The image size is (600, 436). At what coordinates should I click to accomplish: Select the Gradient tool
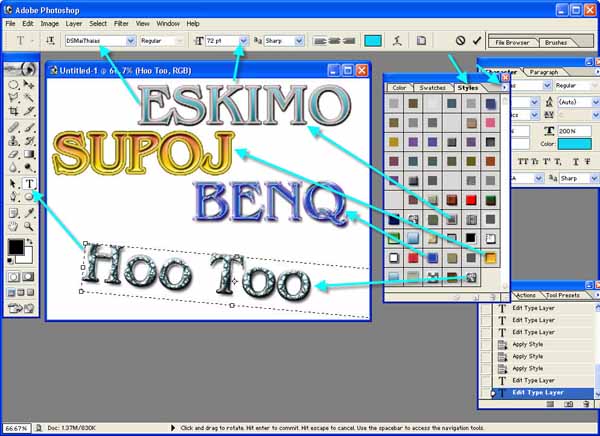pos(29,154)
